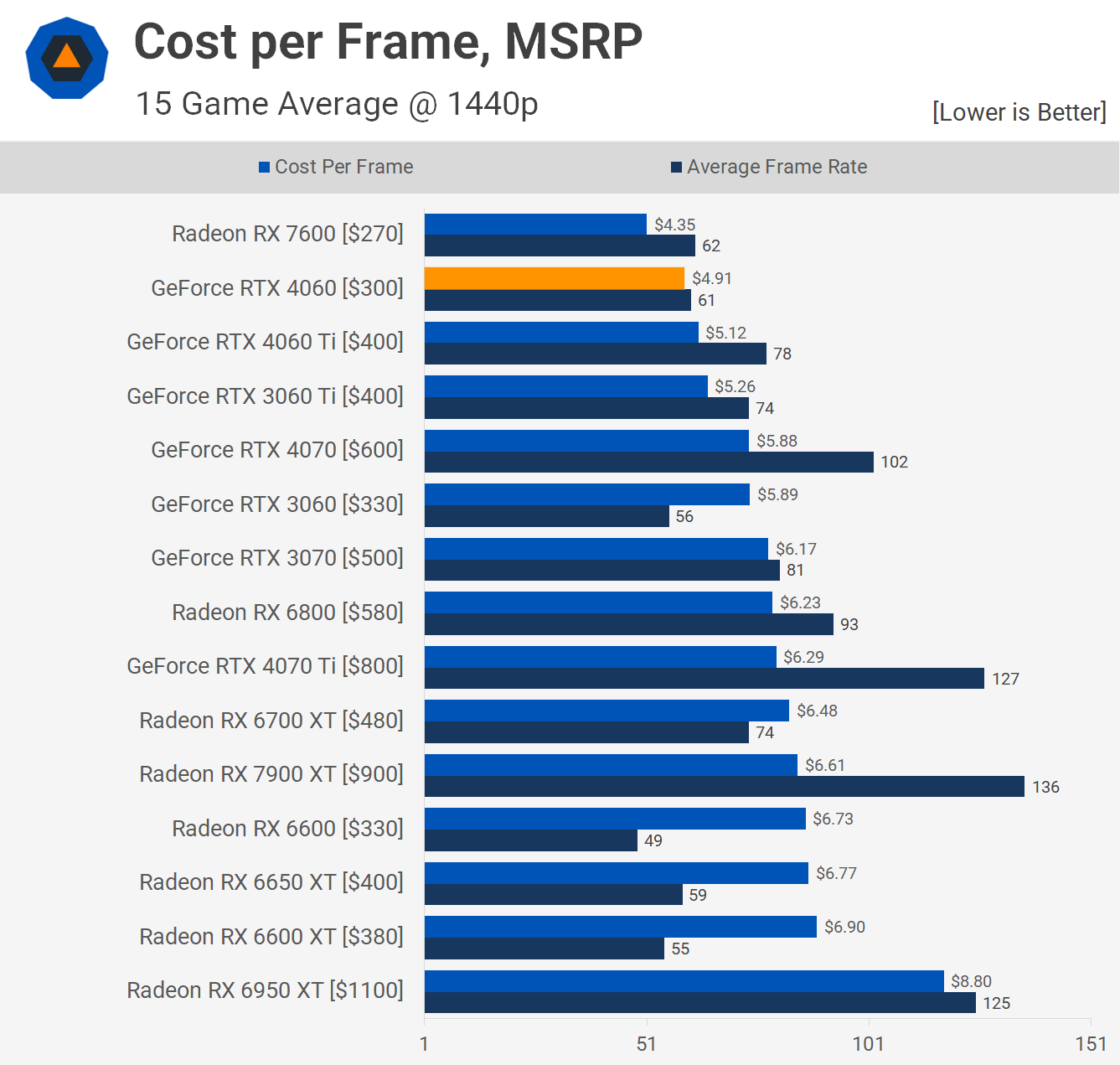This screenshot has height=1065, width=1120.
Task: Click the blue polygon logo icon
Action: [x=67, y=58]
